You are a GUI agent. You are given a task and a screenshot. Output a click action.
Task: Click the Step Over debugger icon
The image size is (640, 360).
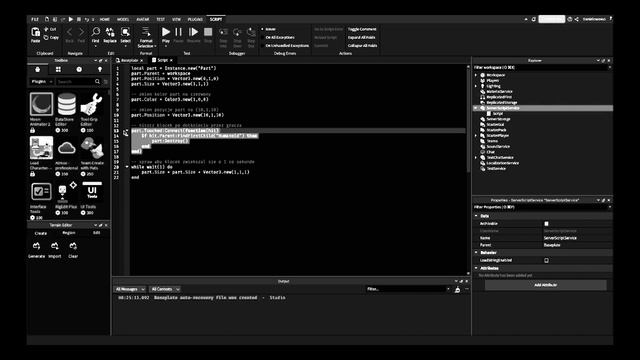pos(237,32)
